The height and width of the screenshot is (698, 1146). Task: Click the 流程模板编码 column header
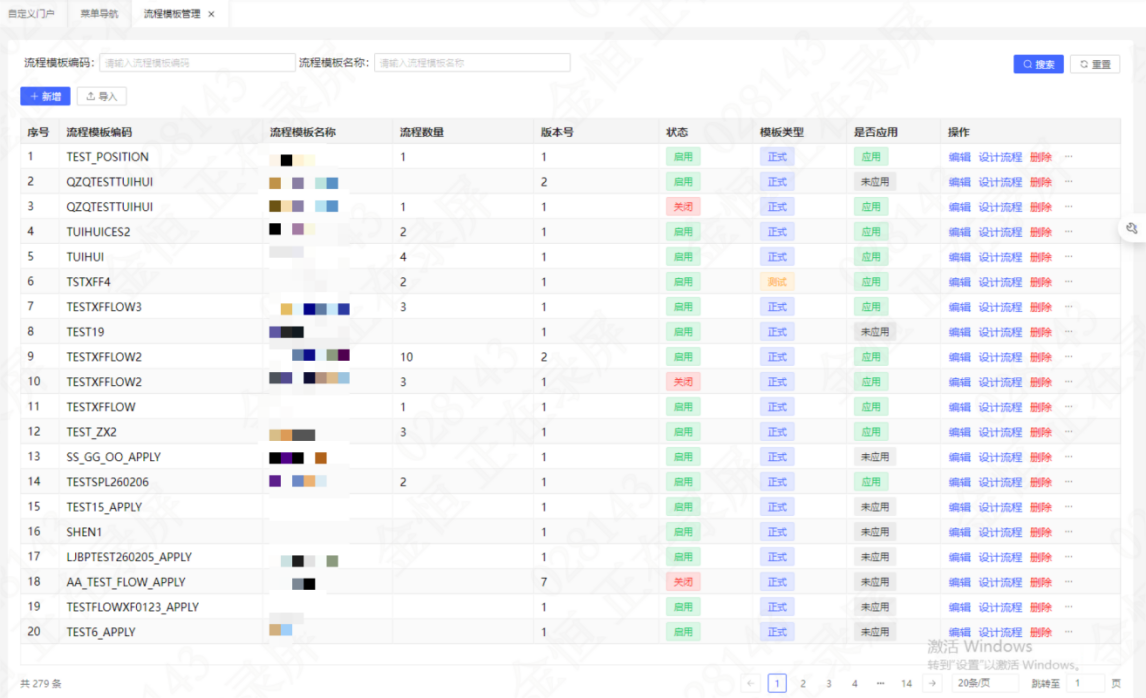pos(99,132)
